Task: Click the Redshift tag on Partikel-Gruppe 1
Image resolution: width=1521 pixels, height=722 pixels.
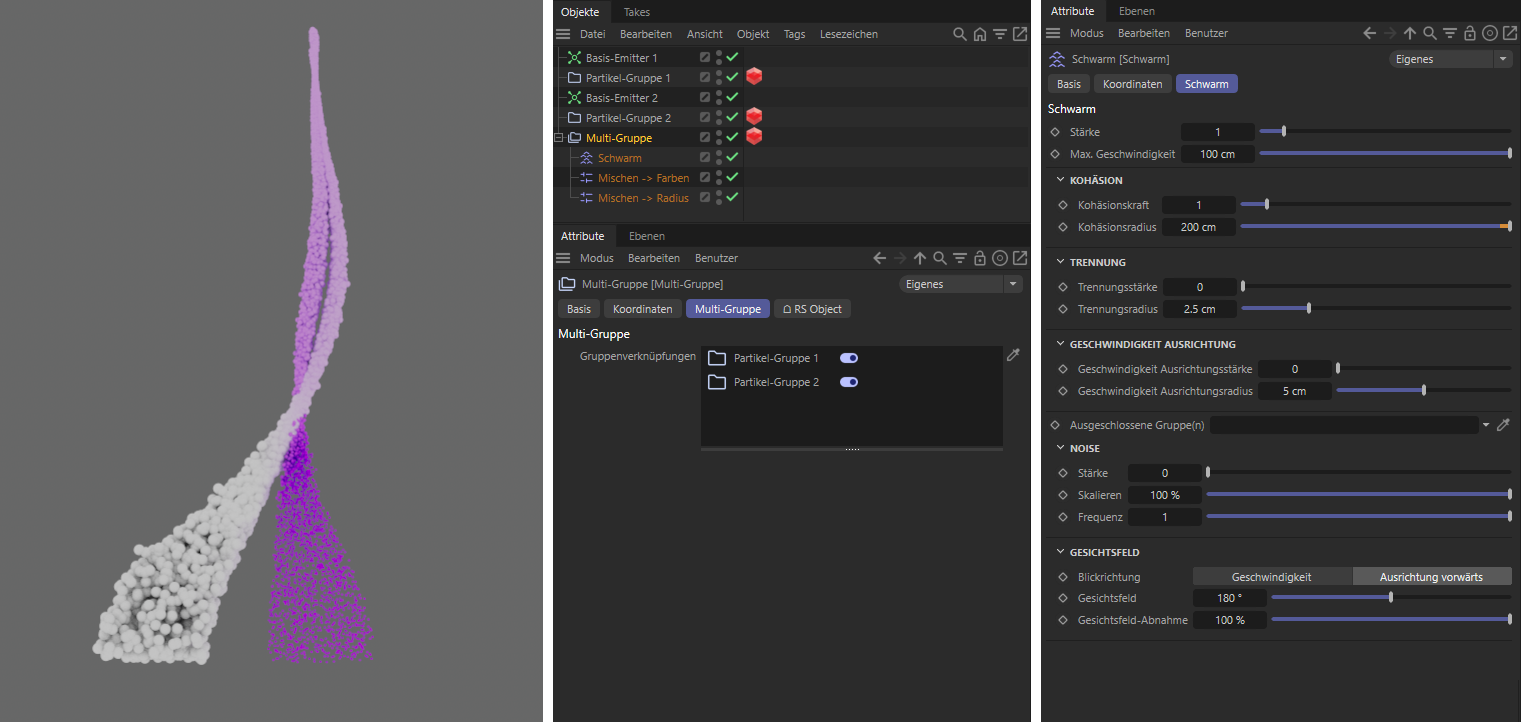Action: tap(754, 77)
